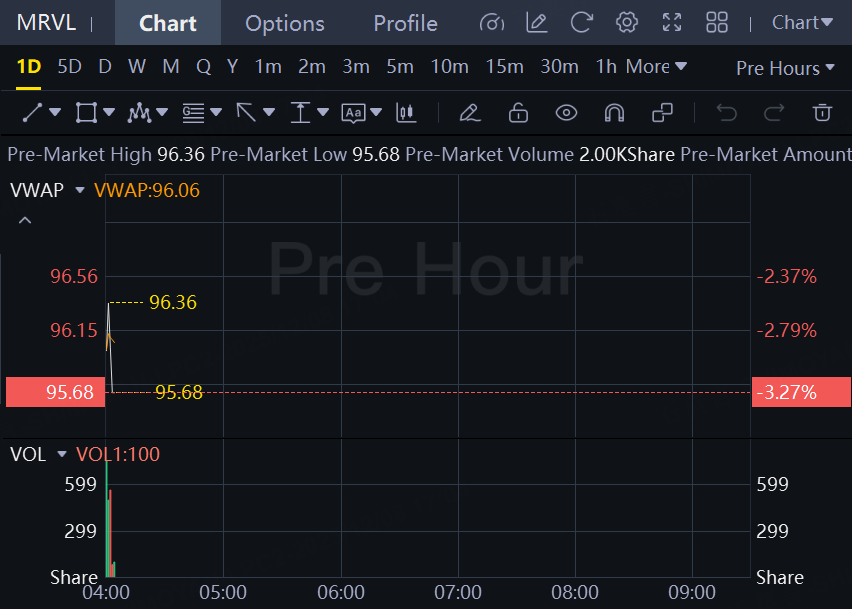Toggle drawing visibility with the eye icon
This screenshot has height=609, width=852.
coord(566,112)
